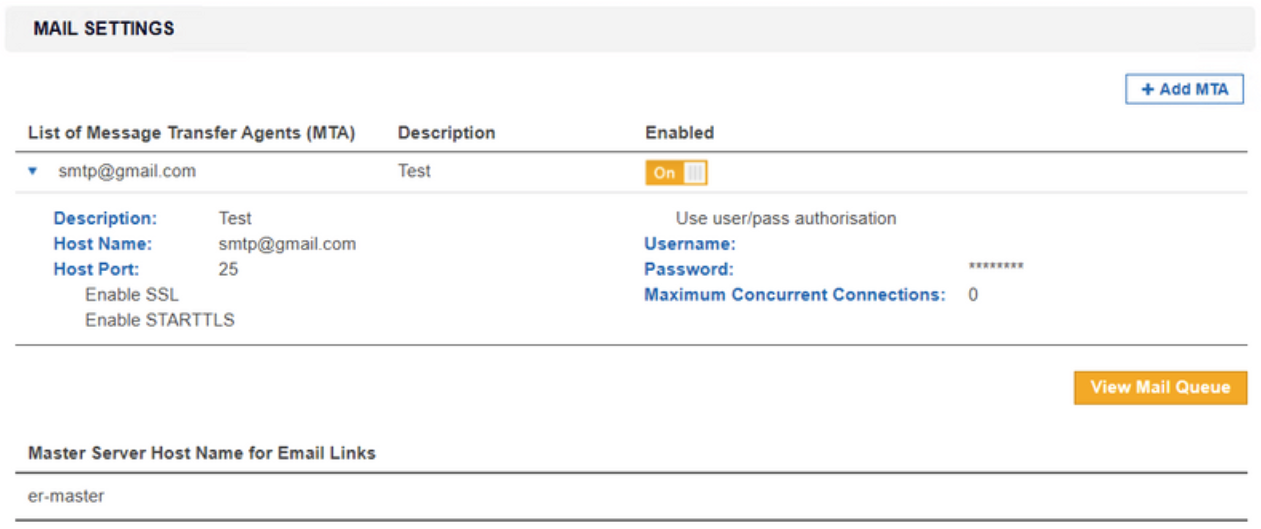Click the Description value Test in details

(235, 218)
